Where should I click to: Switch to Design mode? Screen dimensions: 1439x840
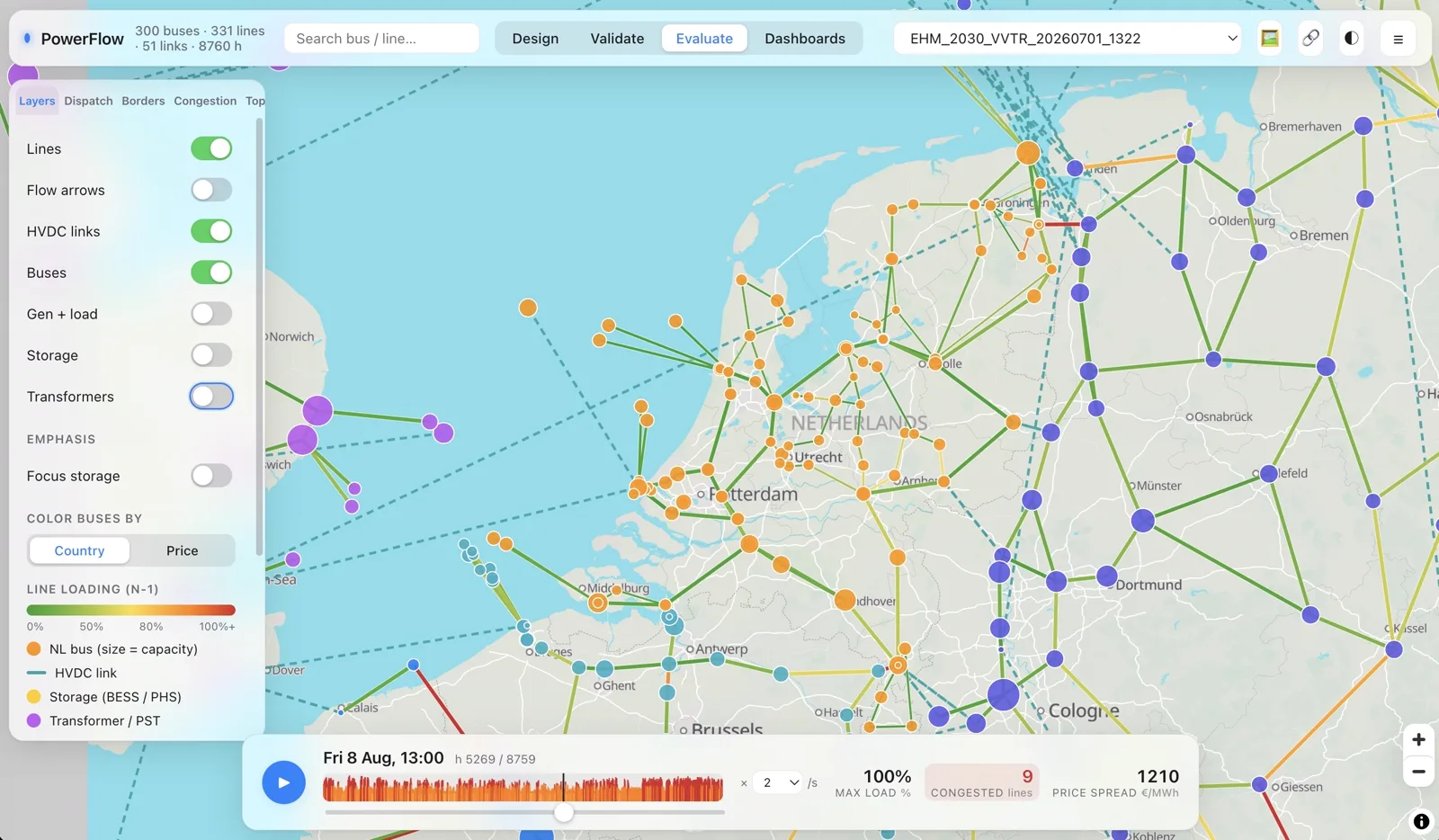535,39
